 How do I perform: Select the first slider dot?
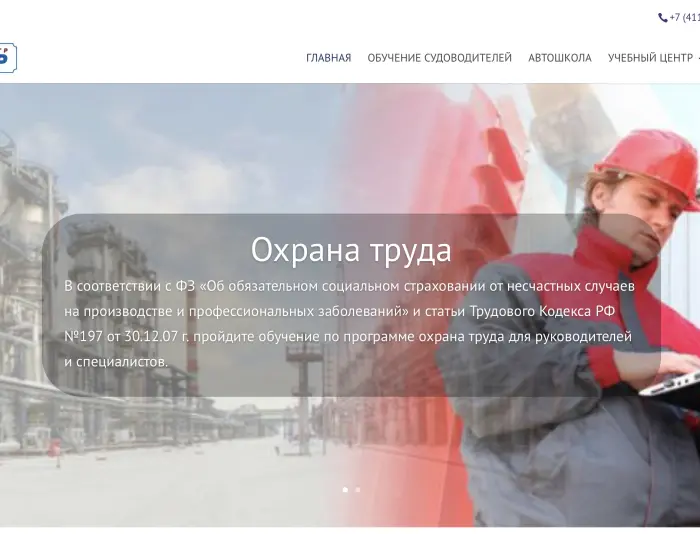345,490
